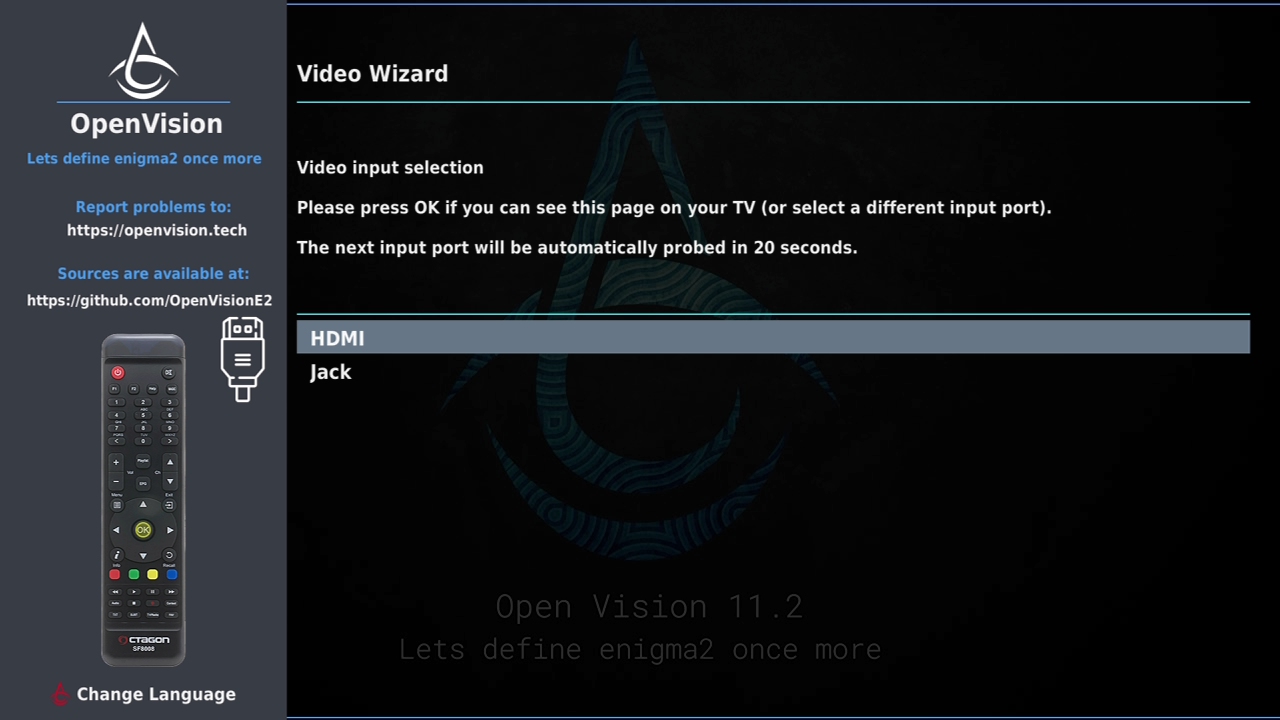
Task: Open the github.com/OpenVisionE2 sources link
Action: 149,300
